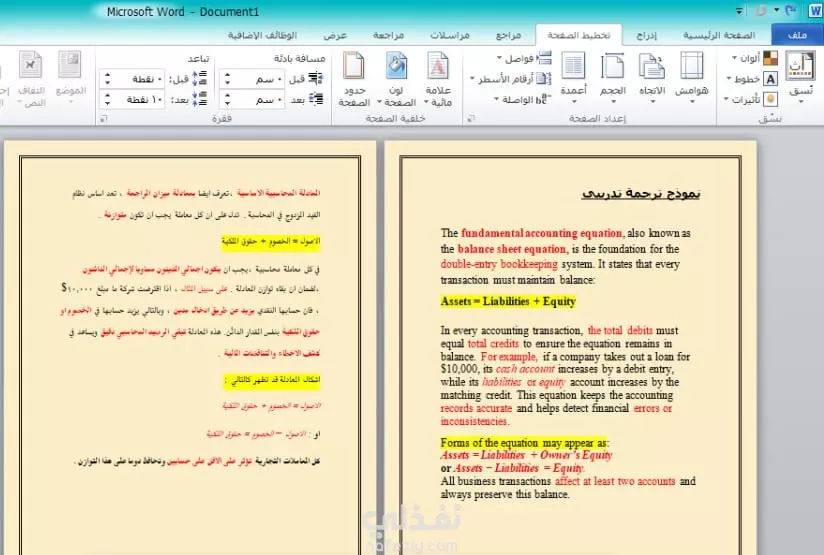Viewport: 824px width, 555px height.
Task: Open the File (ملف) tab
Action: click(x=797, y=35)
